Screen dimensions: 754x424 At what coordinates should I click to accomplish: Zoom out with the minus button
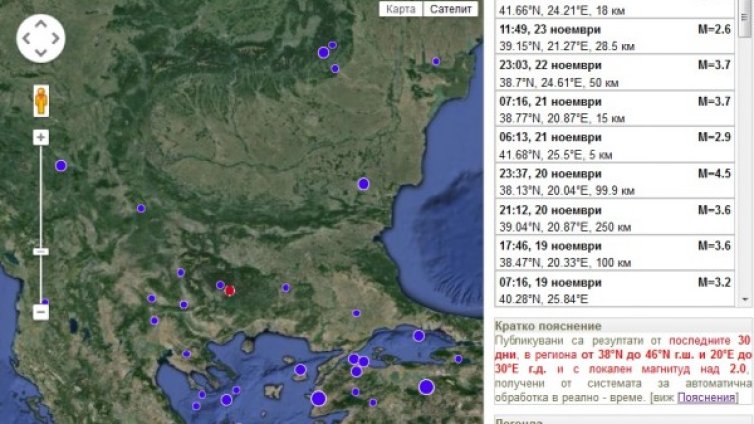coord(41,312)
